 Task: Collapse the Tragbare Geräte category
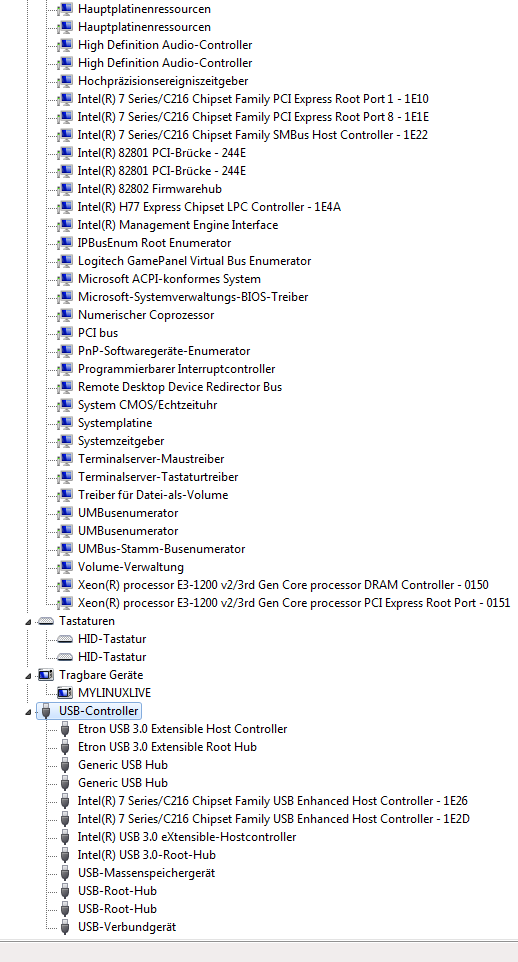(28, 676)
